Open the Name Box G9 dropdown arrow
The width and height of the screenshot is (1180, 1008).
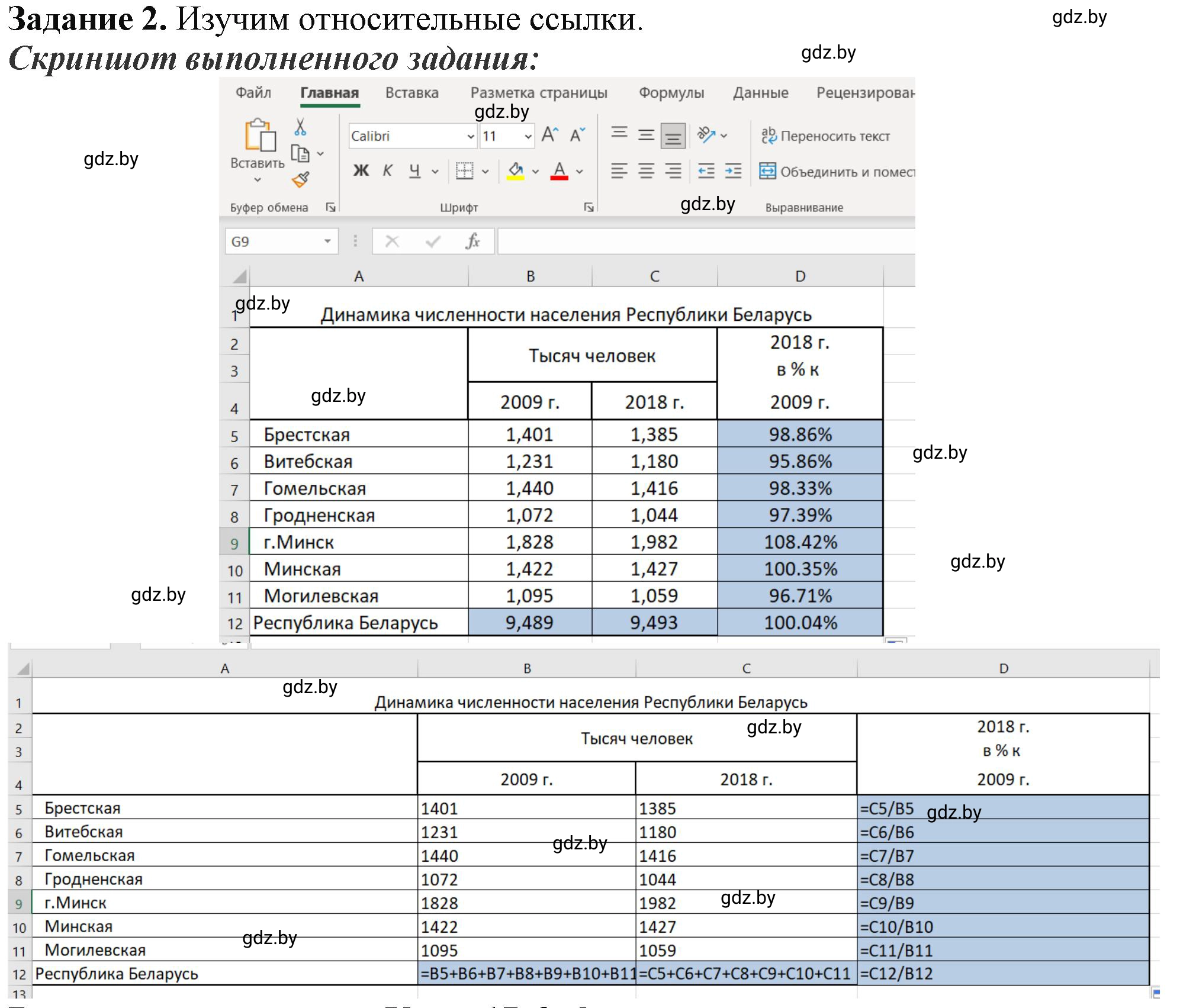(327, 241)
